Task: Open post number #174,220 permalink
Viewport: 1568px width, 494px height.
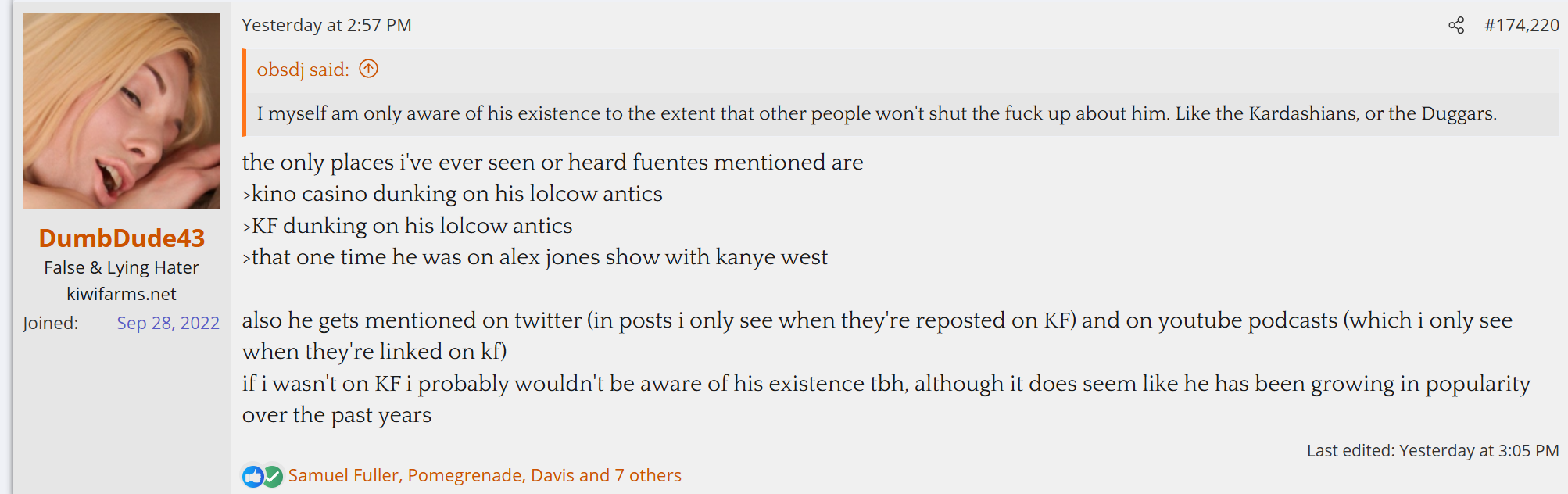Action: pyautogui.click(x=1521, y=26)
